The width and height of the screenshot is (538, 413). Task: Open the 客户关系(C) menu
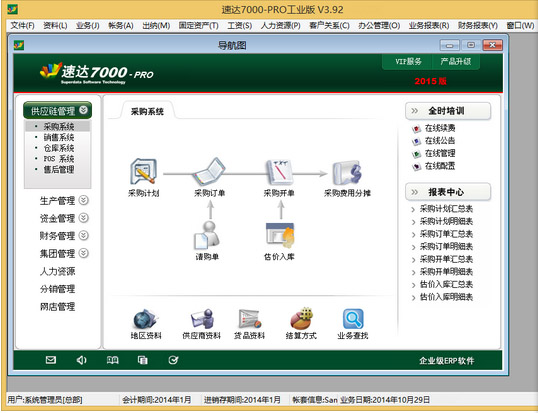[x=329, y=25]
